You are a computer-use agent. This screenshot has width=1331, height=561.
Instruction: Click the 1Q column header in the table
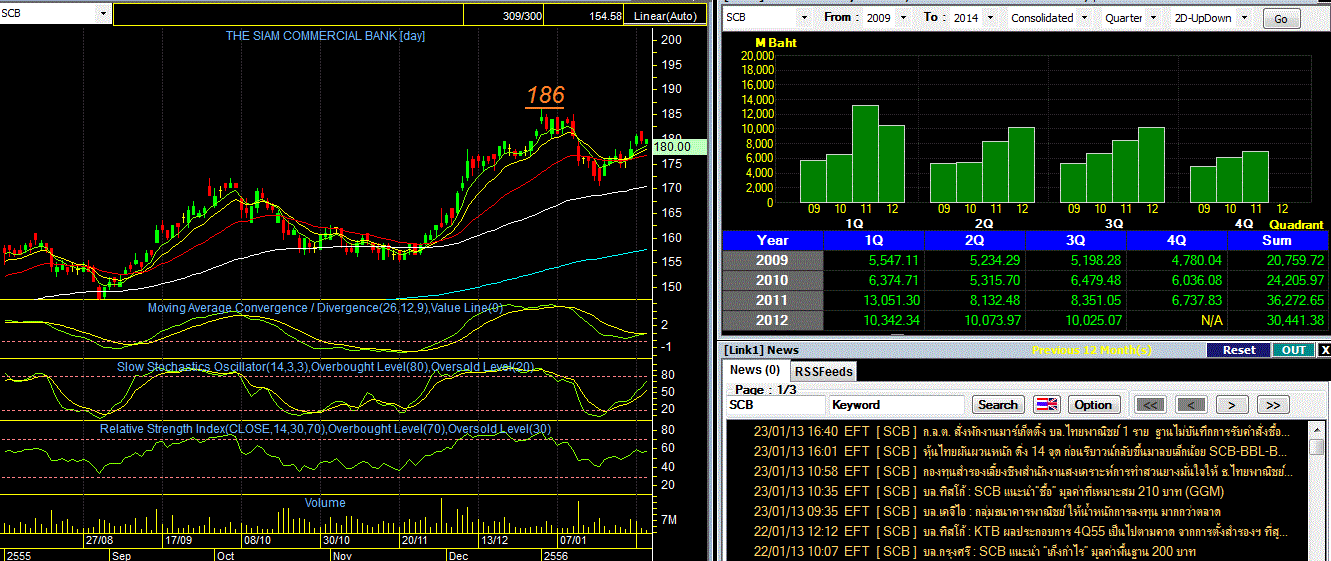(875, 240)
